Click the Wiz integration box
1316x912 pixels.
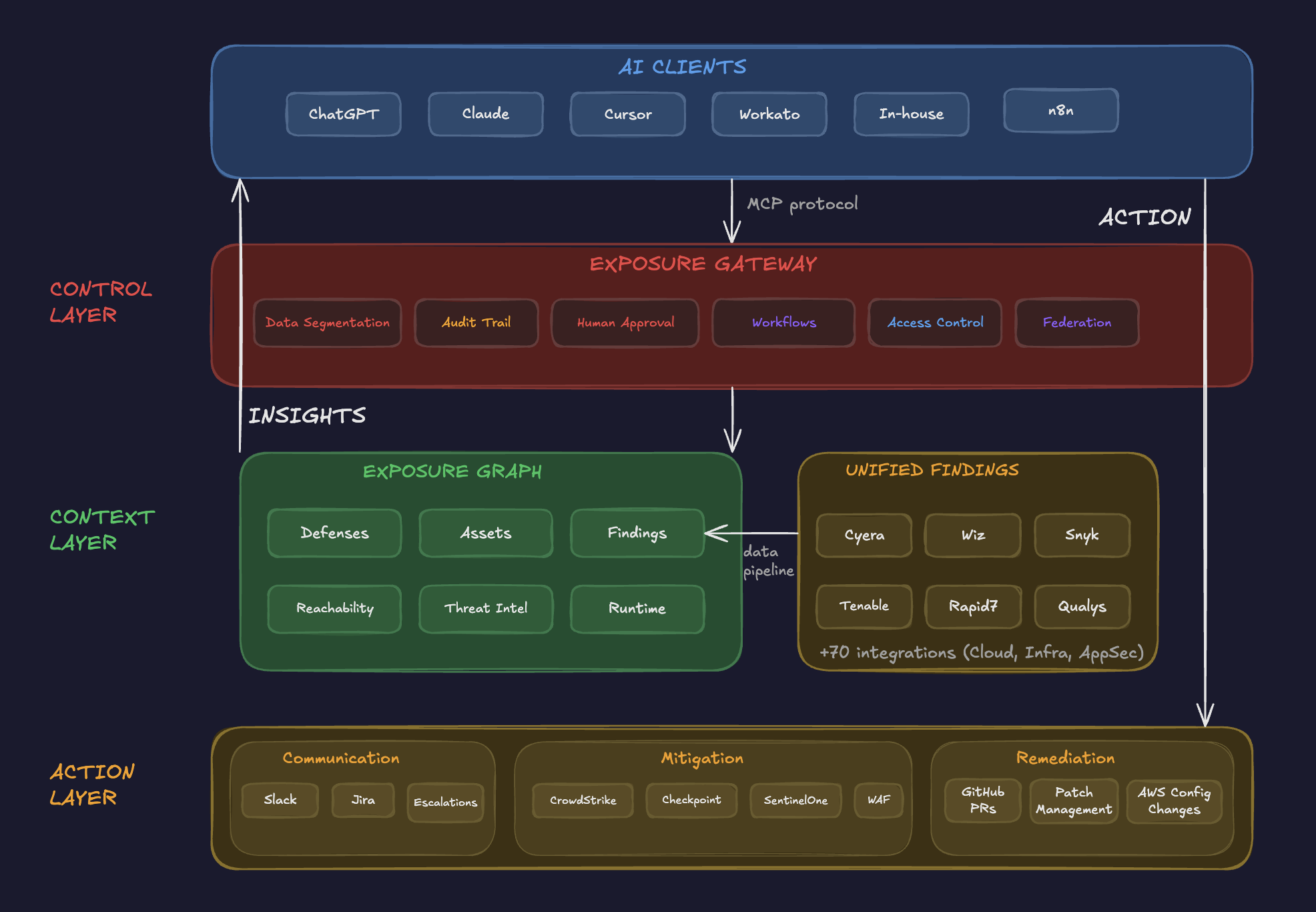972,535
